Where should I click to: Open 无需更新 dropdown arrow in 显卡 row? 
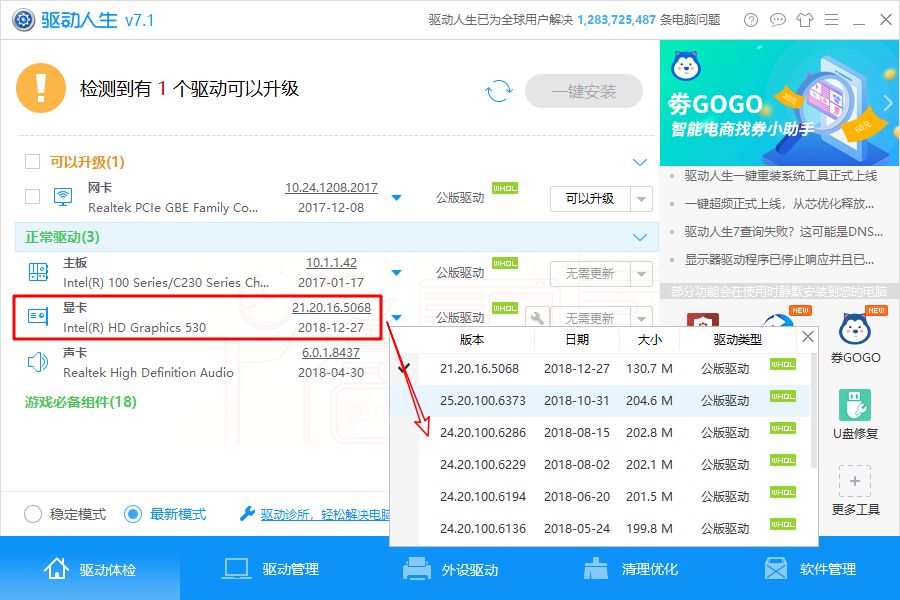click(x=641, y=318)
